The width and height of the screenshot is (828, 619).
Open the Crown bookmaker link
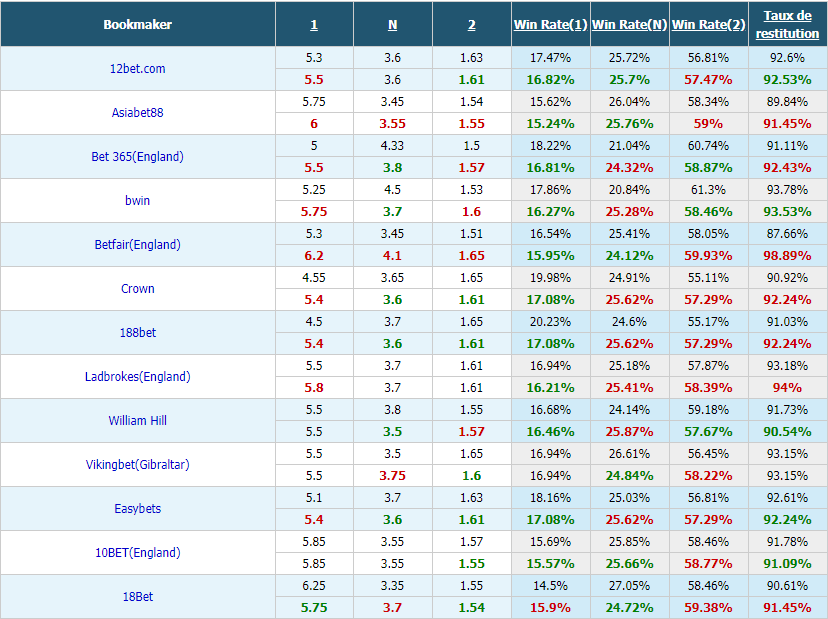[137, 288]
